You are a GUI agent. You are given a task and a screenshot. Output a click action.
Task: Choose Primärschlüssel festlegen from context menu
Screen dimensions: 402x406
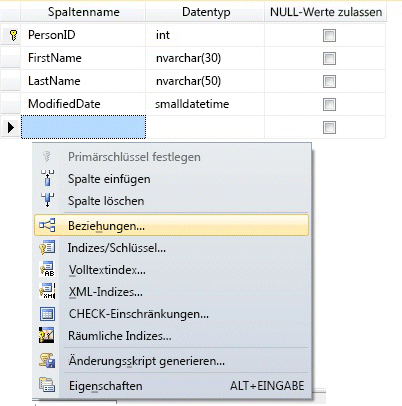(x=172, y=157)
